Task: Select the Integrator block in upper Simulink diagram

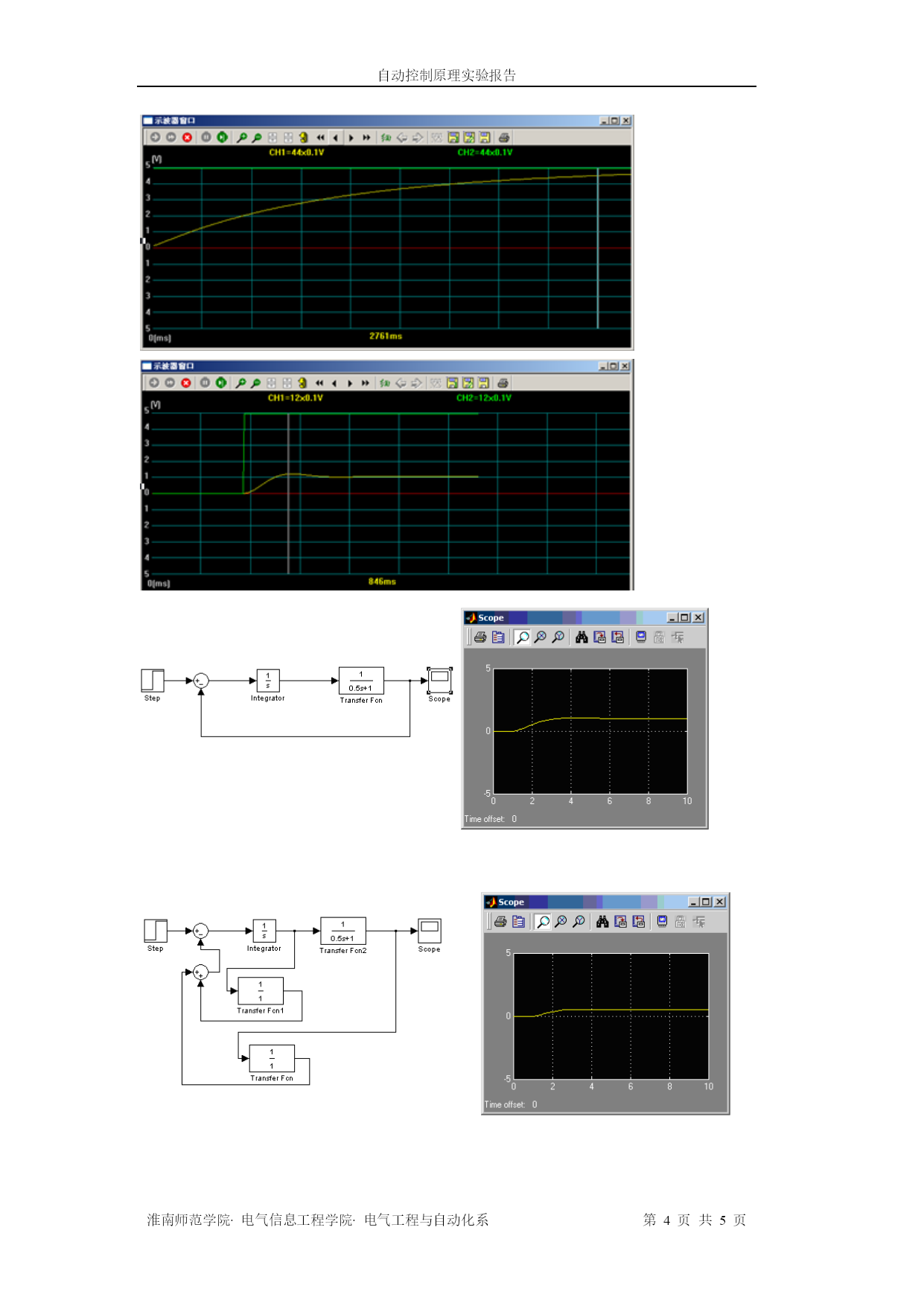Action: [268, 681]
